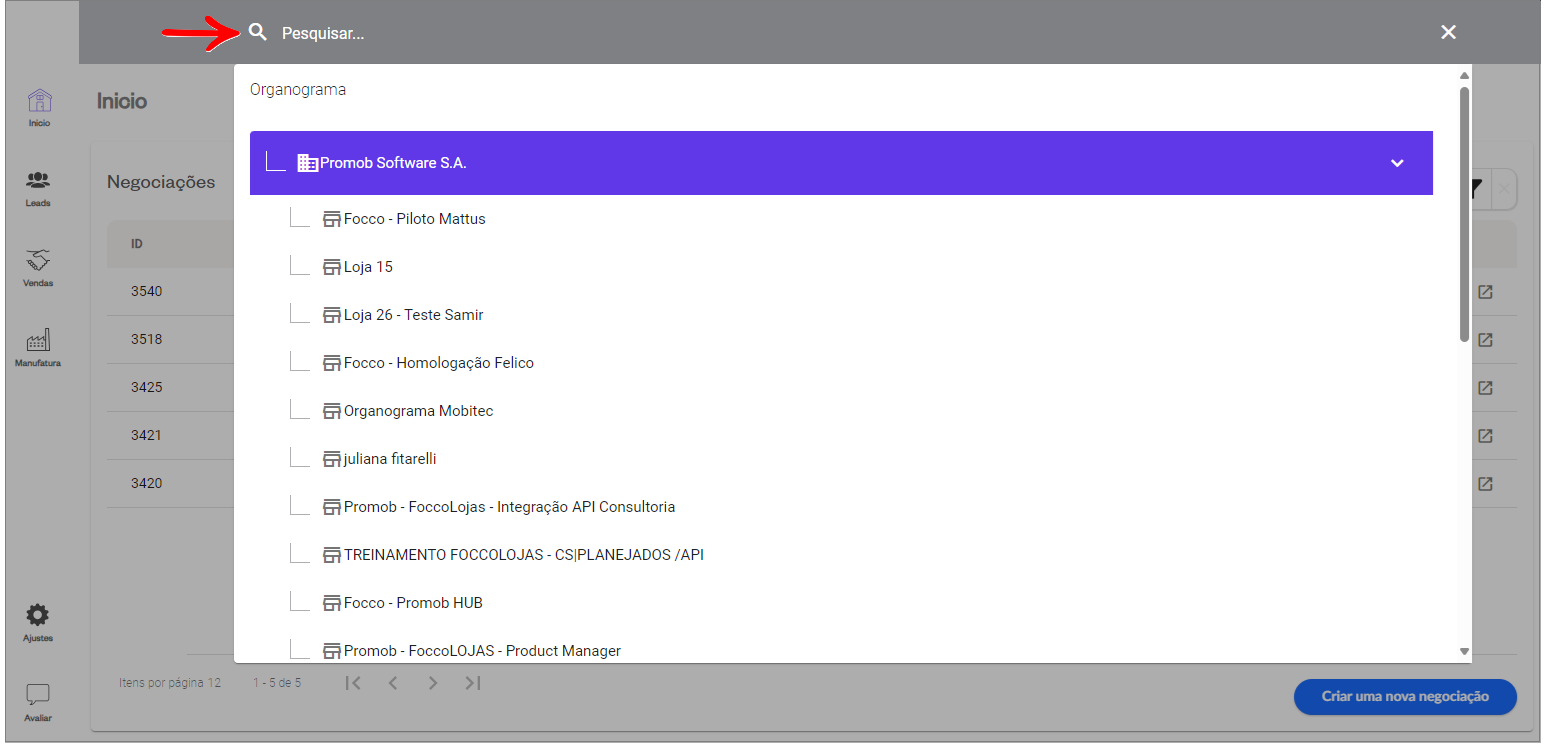Screen dimensions: 1545x746
Task: Open the Leads sidebar section
Action: pos(38,188)
